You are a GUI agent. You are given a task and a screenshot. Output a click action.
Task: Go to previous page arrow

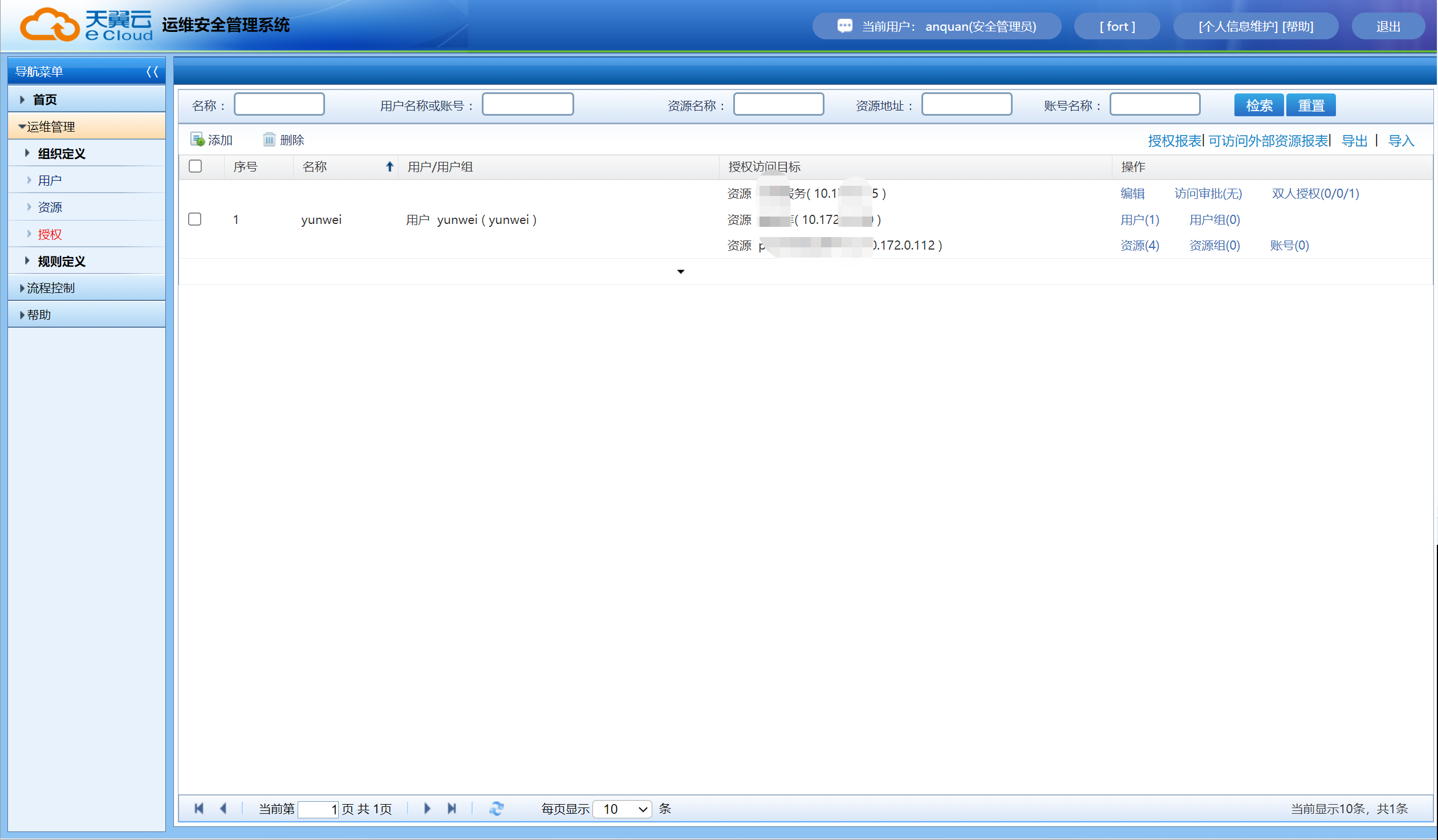(224, 809)
